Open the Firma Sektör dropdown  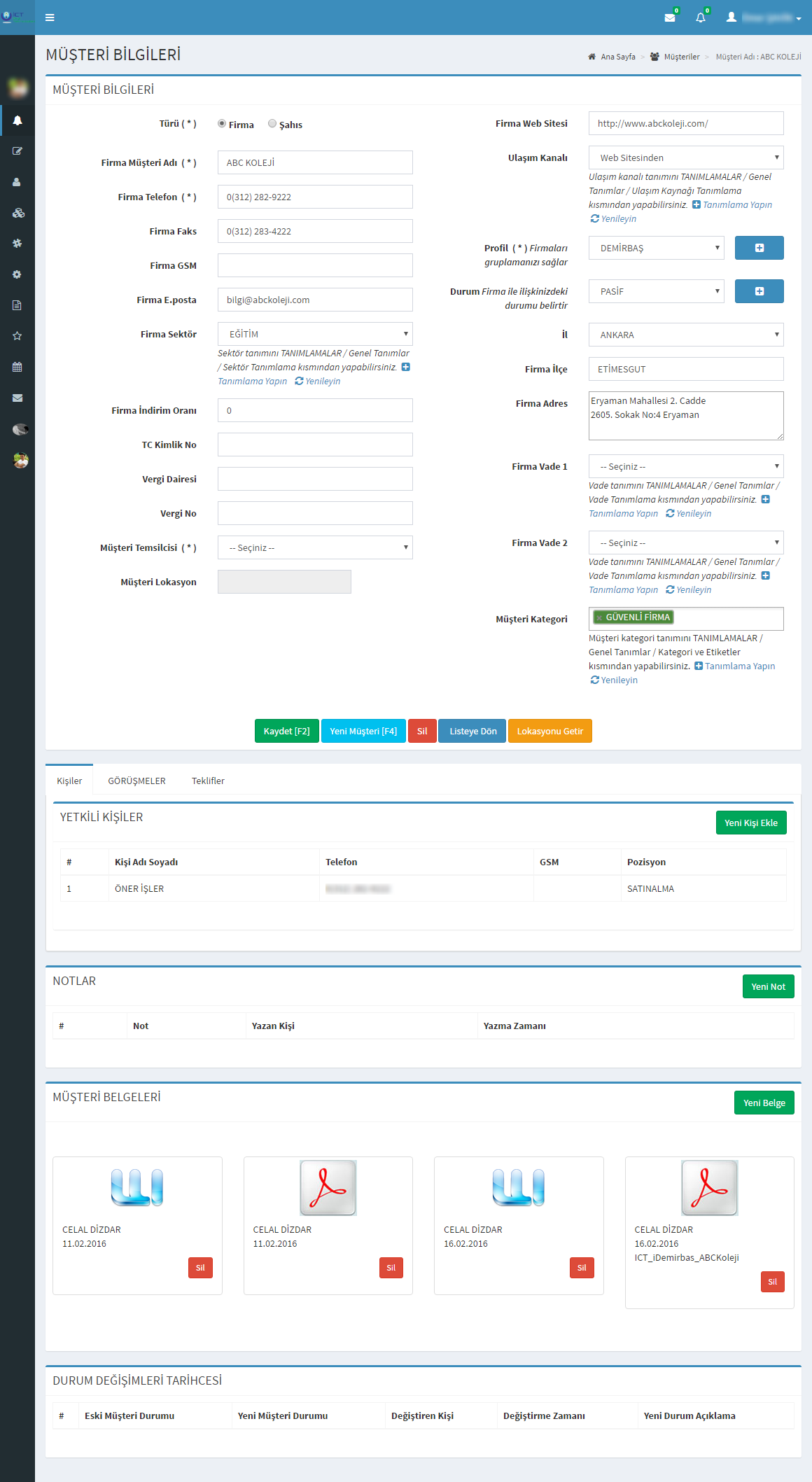coord(315,334)
